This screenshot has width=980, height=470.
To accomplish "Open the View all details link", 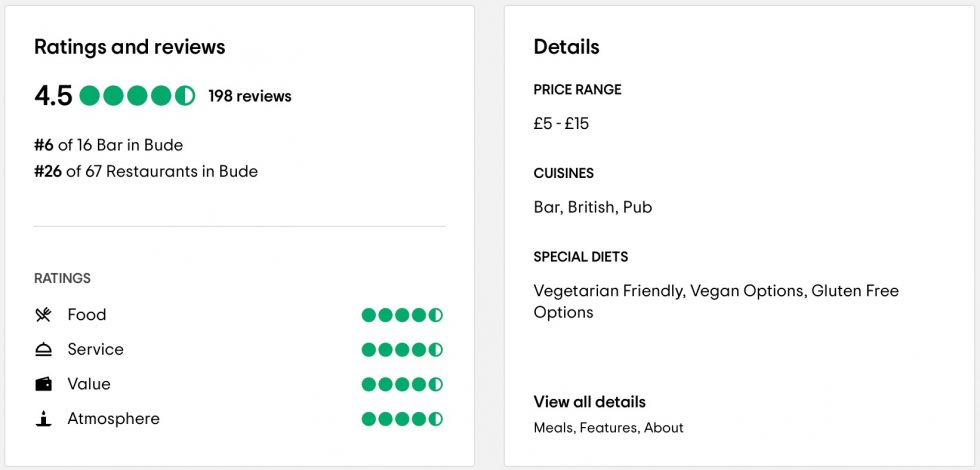I will (x=590, y=402).
